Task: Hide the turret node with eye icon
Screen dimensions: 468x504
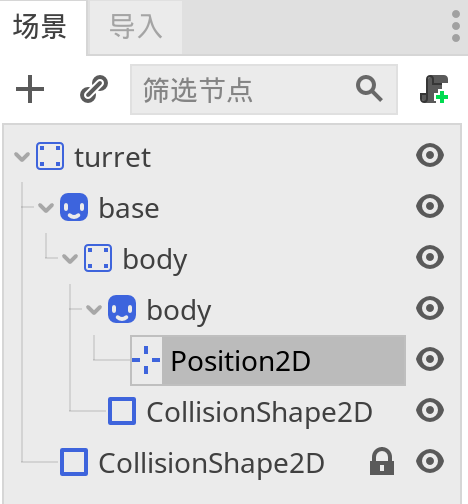Action: click(430, 155)
